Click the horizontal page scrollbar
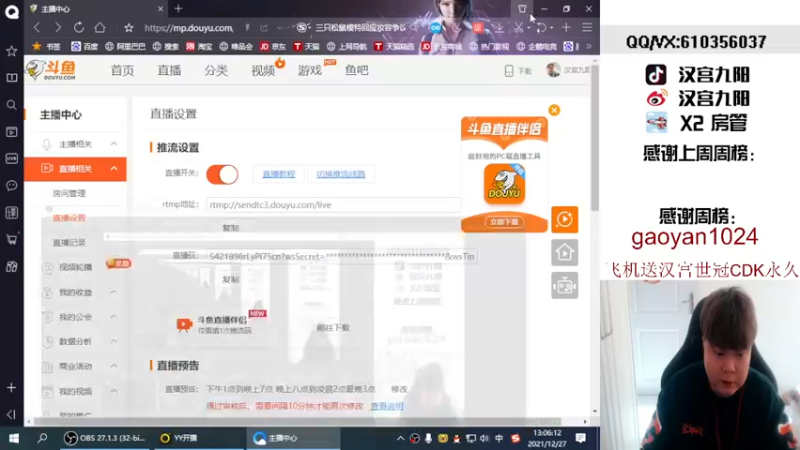 (x=298, y=421)
